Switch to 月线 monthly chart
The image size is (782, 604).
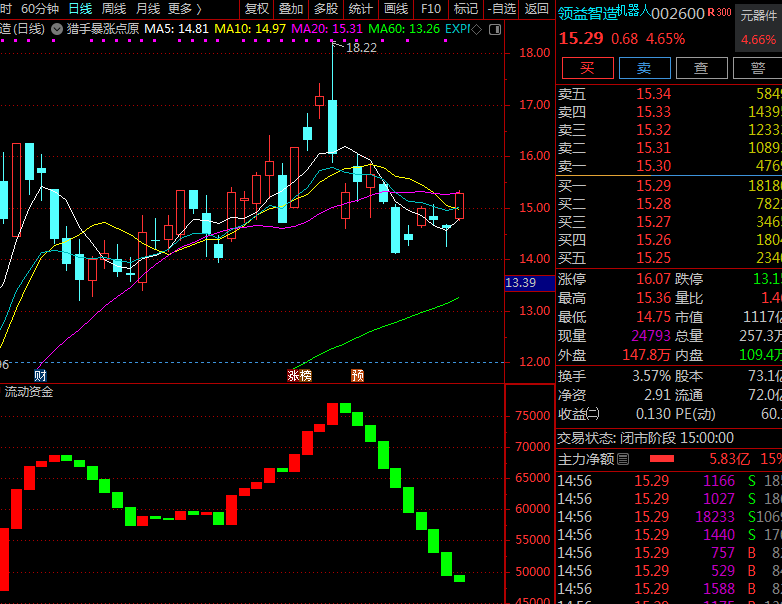(x=148, y=9)
